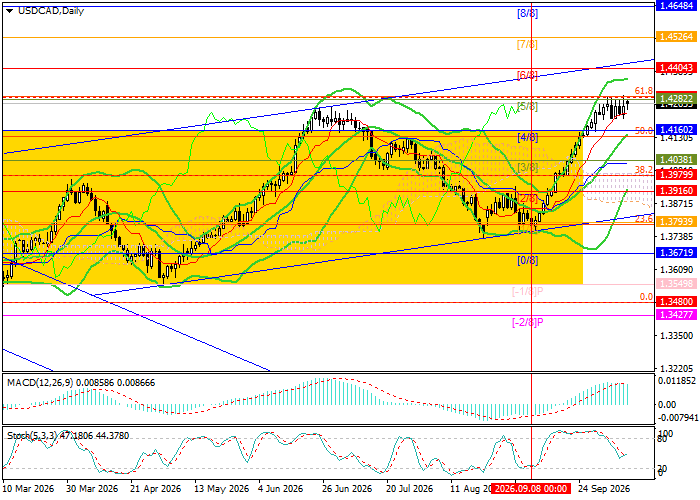Click the 2026.09.08 00:00 red date marker

coord(531,488)
